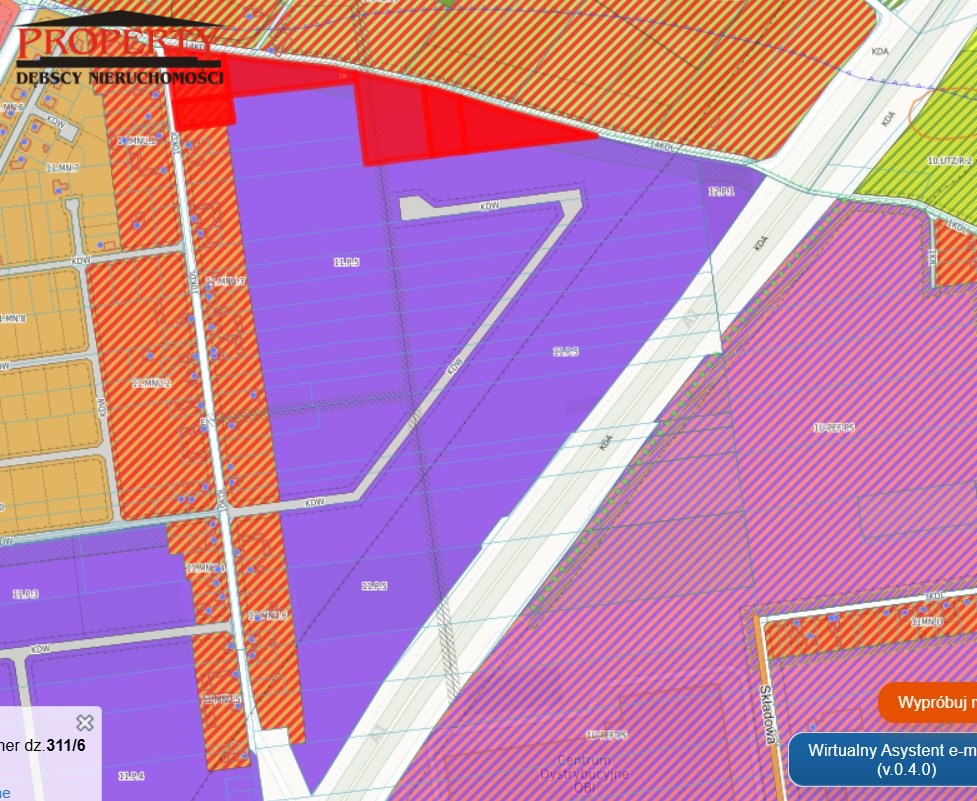Click the 1U-PEF-PS zone label near OBI
The height and width of the screenshot is (801, 977).
tap(607, 736)
